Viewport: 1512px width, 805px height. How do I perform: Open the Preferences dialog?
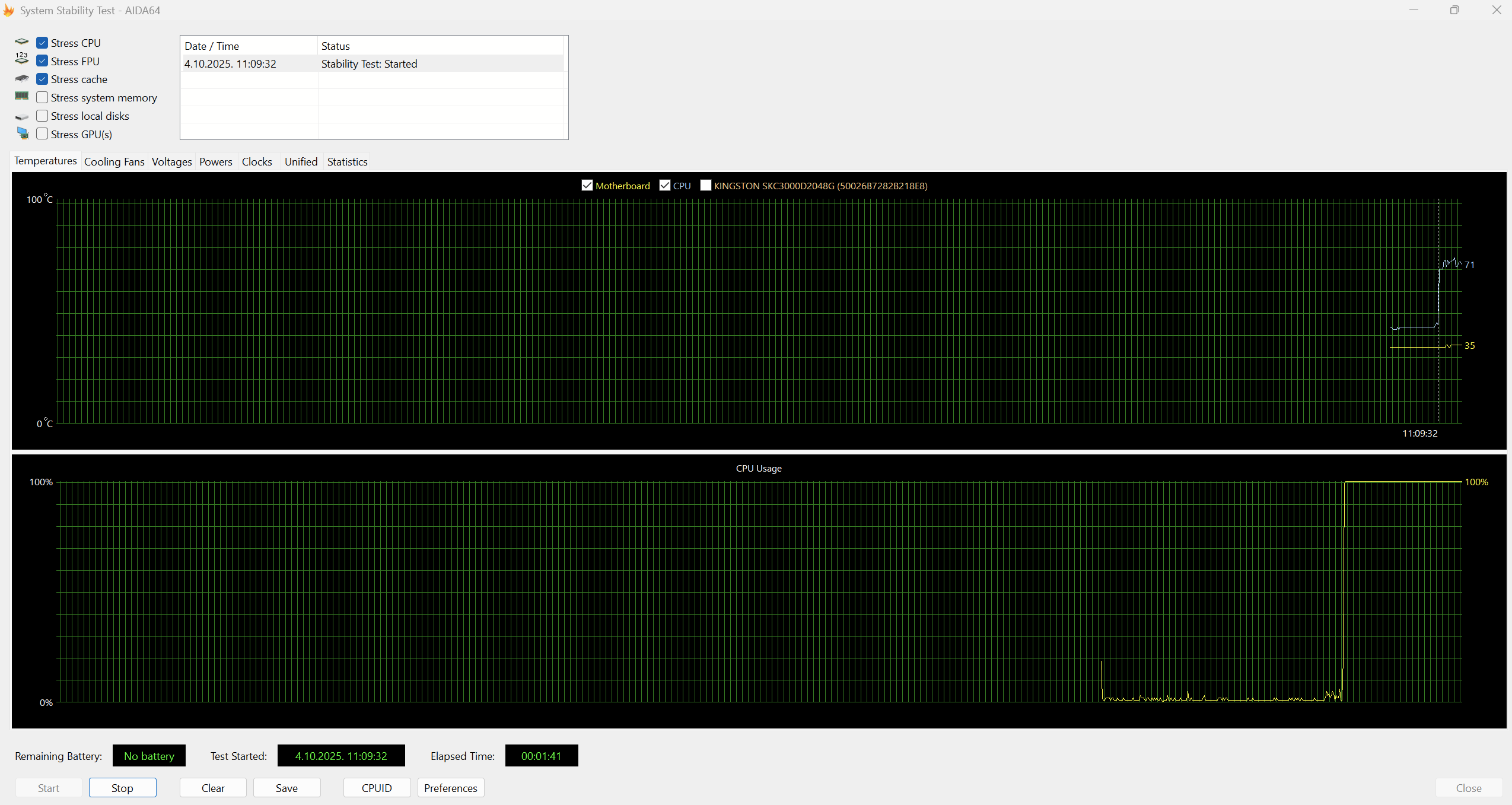point(450,788)
